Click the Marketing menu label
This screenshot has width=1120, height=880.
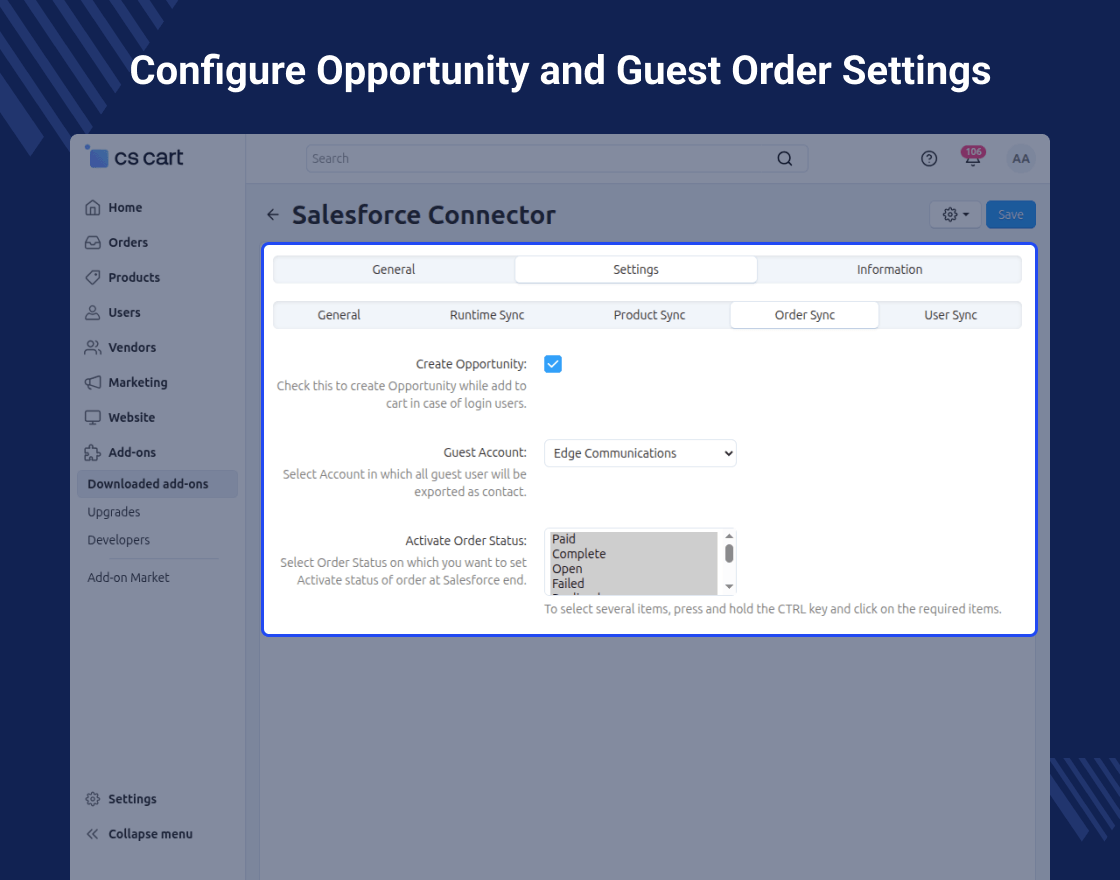pos(138,383)
